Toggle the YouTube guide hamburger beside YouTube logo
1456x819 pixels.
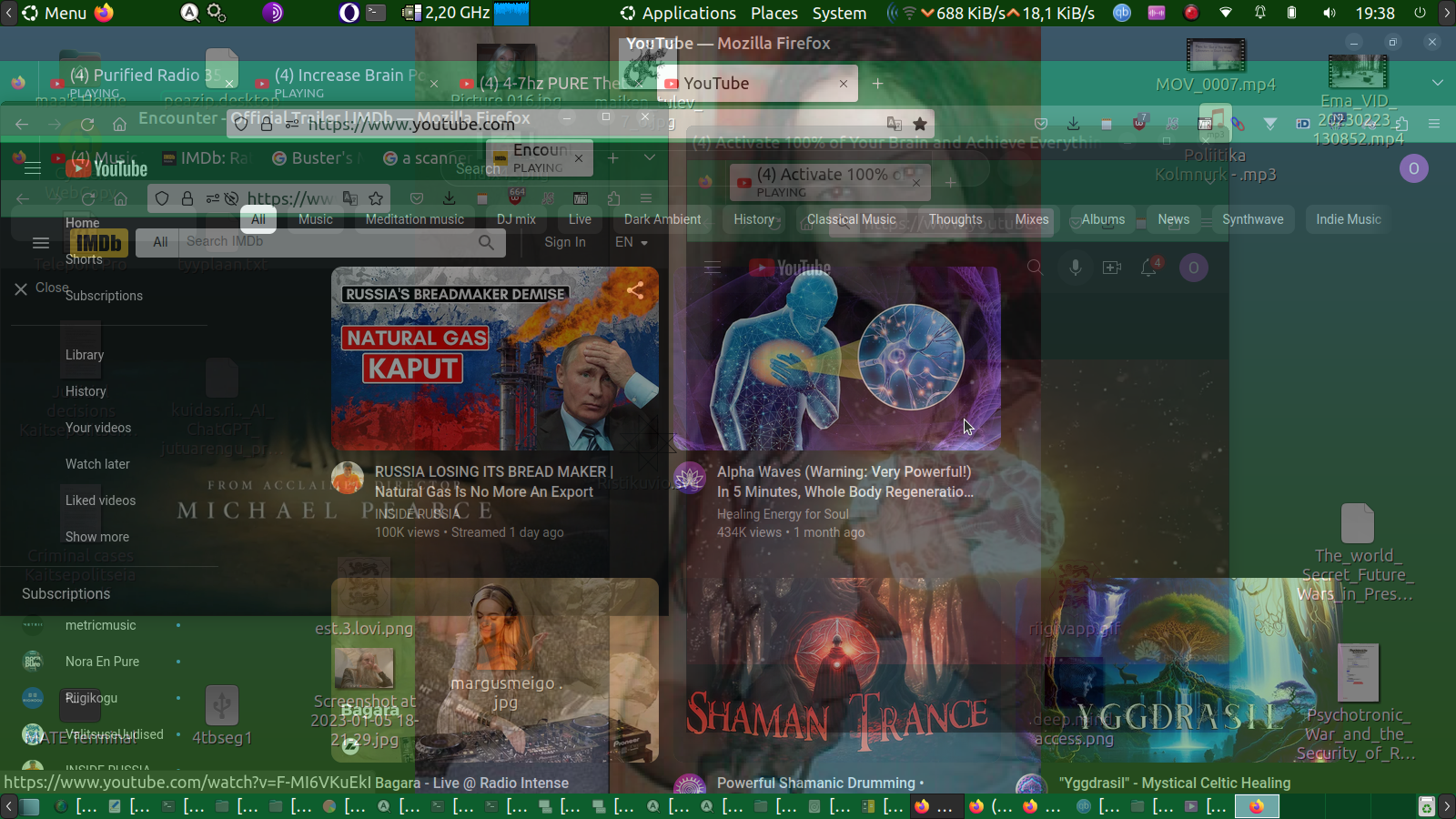[x=33, y=168]
